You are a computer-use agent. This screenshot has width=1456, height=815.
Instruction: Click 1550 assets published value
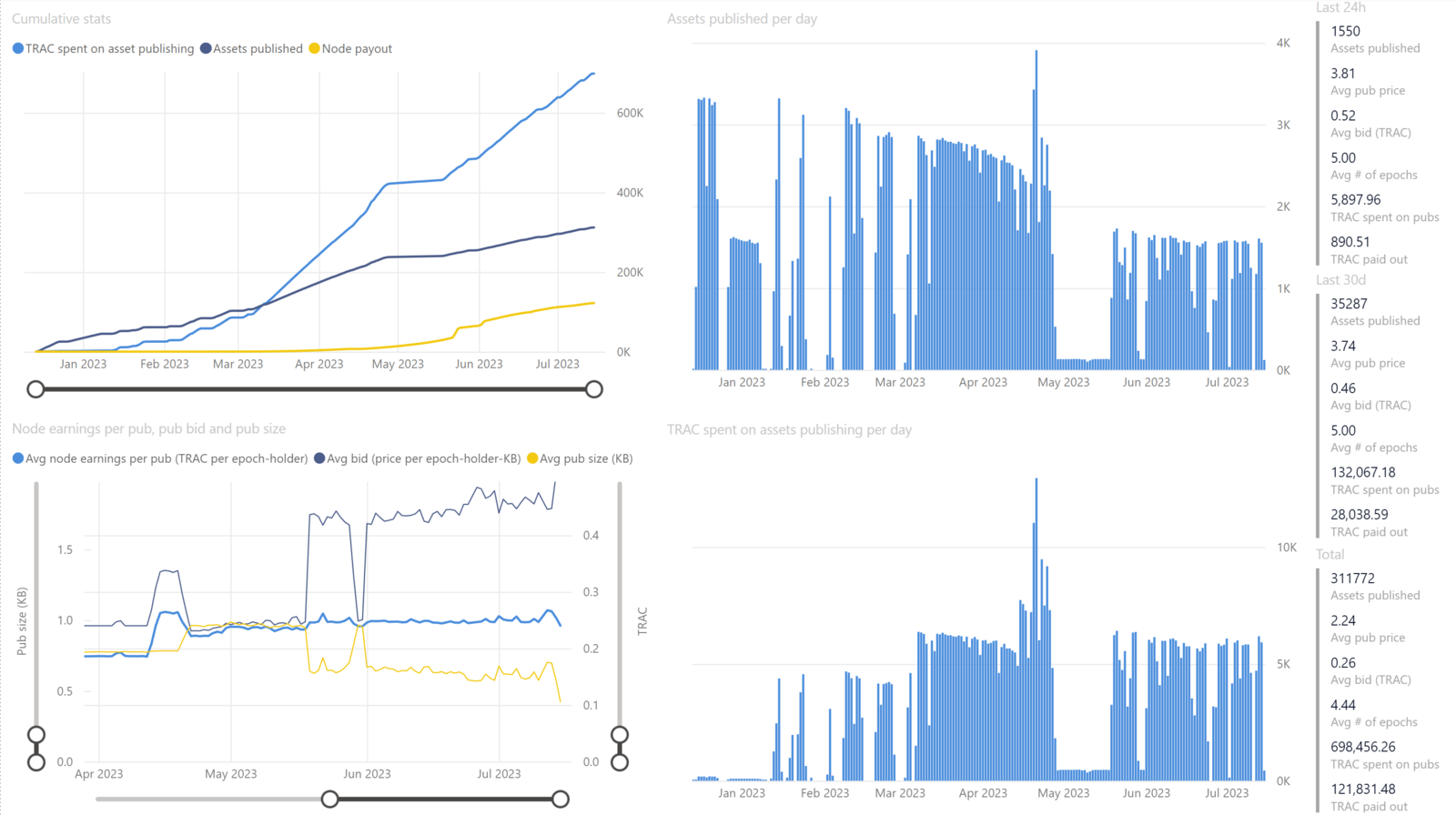point(1345,31)
